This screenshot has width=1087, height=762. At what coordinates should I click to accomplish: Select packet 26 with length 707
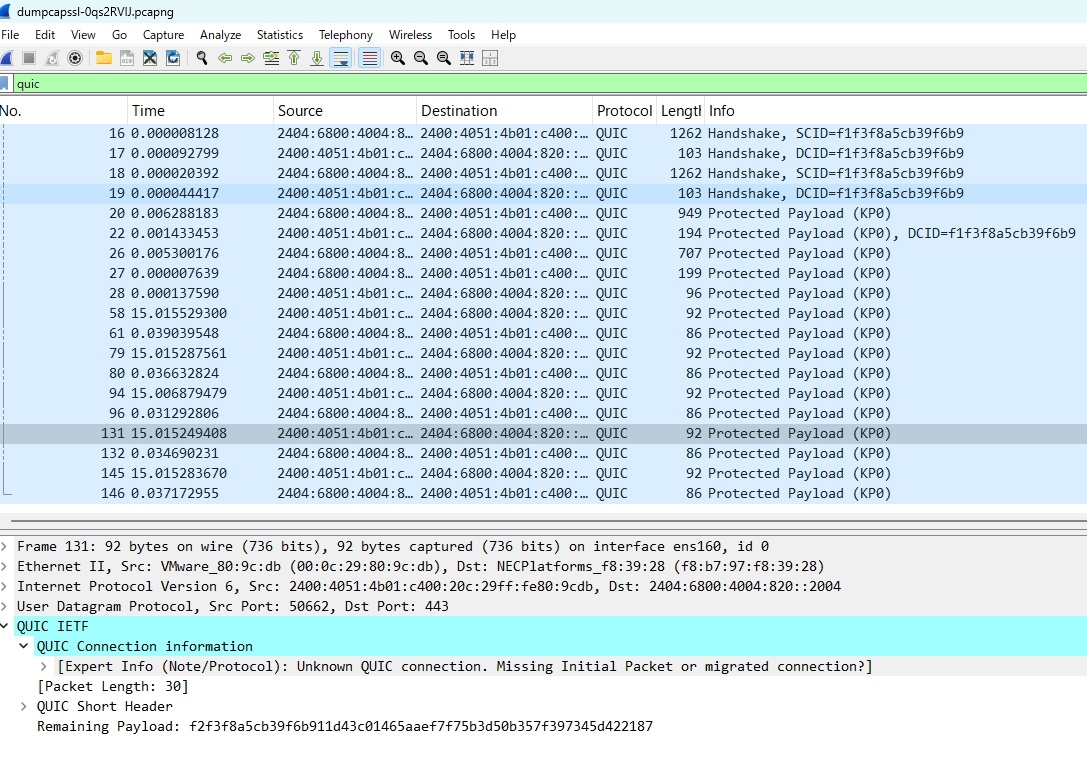click(x=544, y=254)
